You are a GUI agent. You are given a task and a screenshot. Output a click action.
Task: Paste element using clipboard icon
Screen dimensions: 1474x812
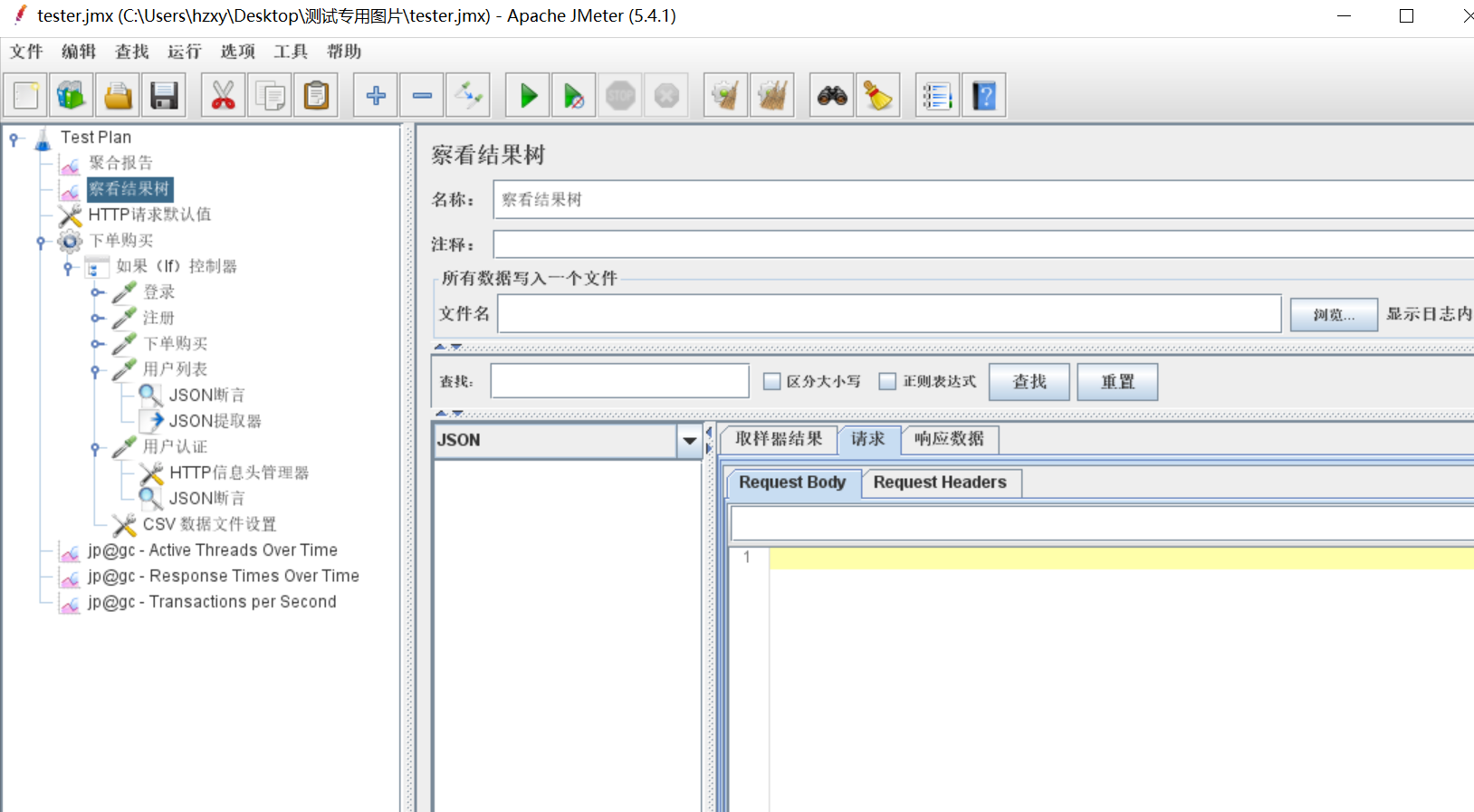(316, 95)
